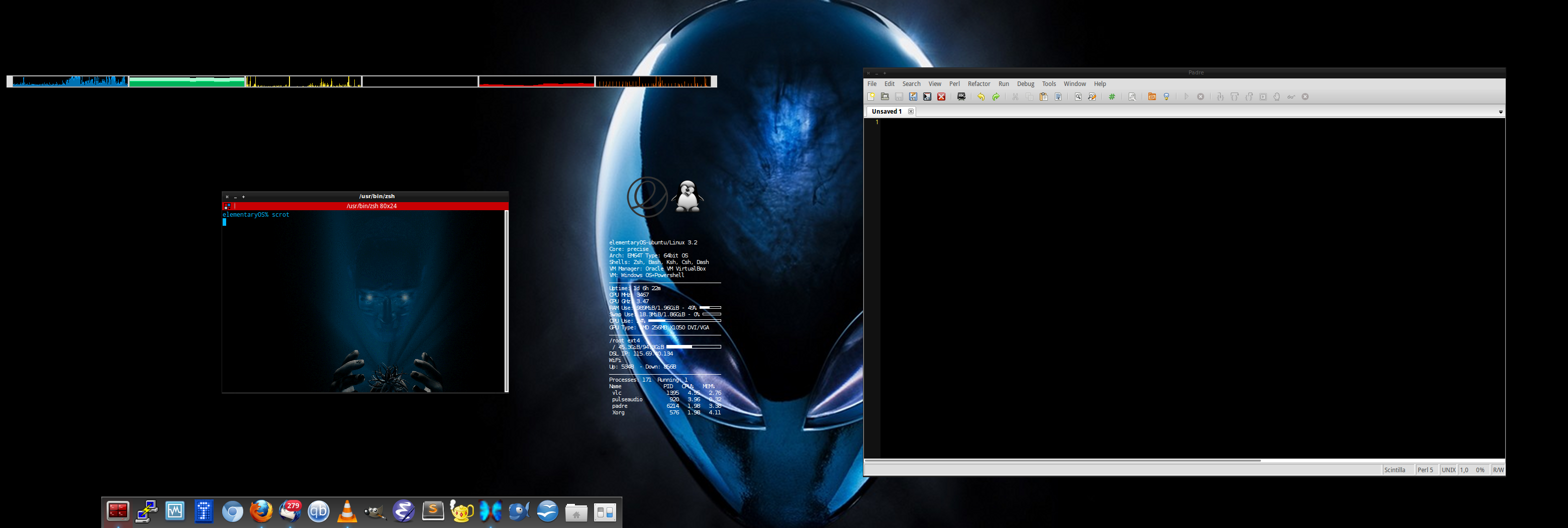Undo the last edit in Padre
The height and width of the screenshot is (528, 1568).
pyautogui.click(x=981, y=97)
